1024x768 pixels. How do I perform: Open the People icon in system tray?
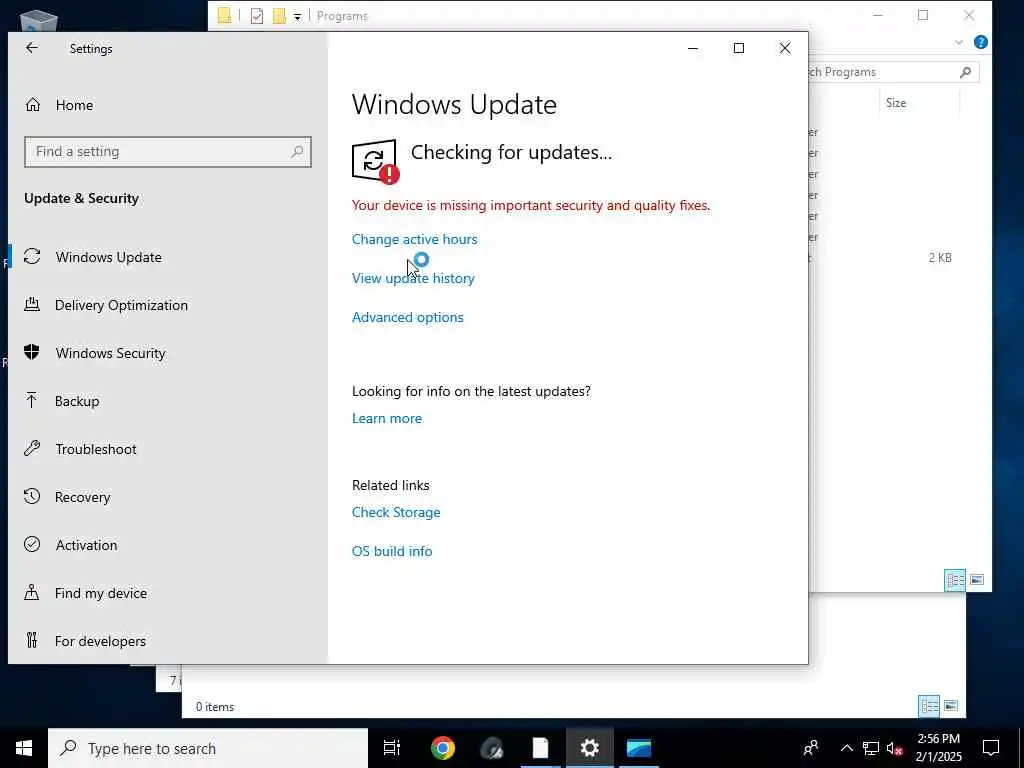[811, 748]
